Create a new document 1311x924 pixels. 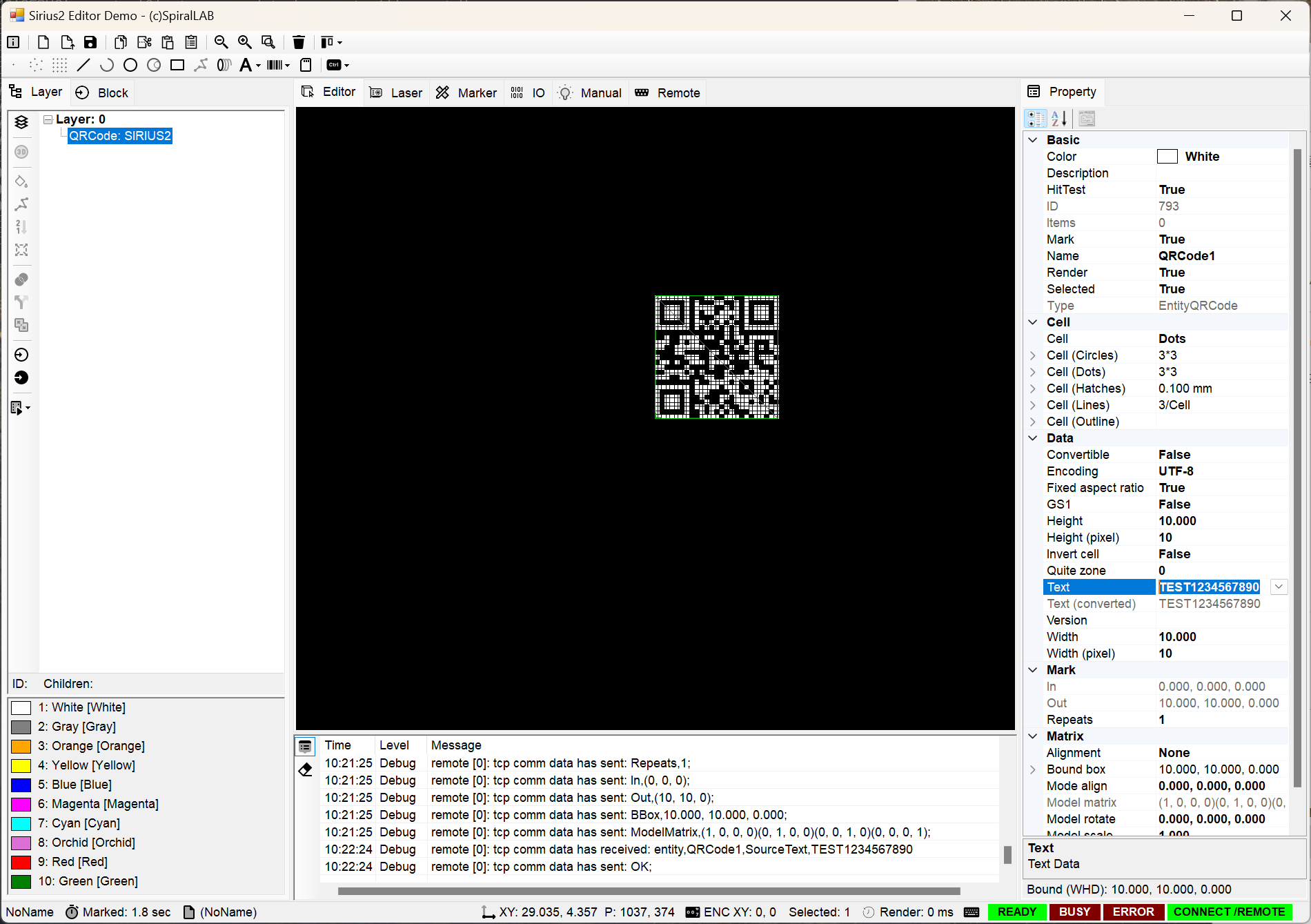pyautogui.click(x=43, y=42)
